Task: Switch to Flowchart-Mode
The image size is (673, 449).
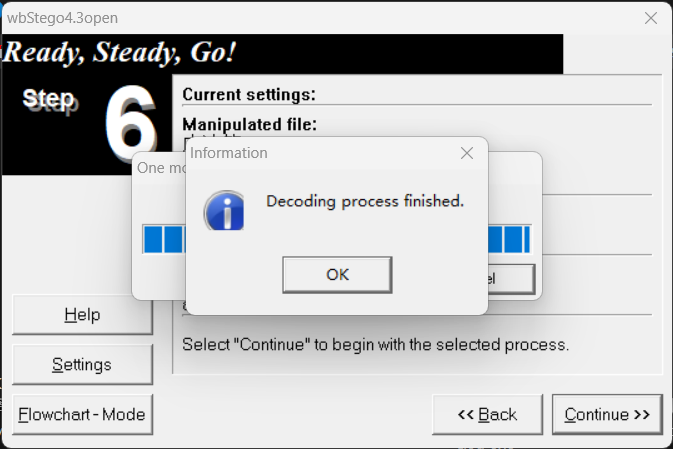Action: click(82, 414)
